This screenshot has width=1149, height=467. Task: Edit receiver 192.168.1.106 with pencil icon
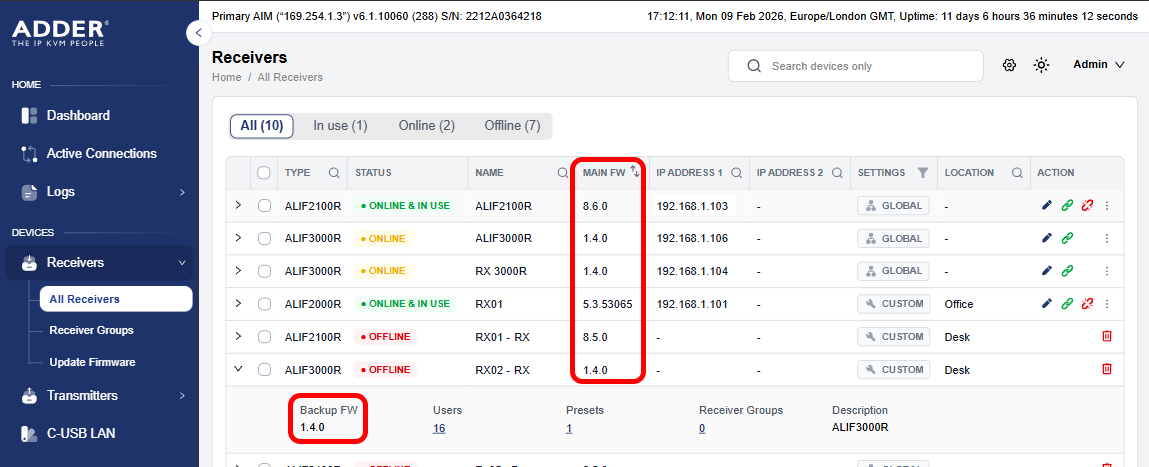tap(1047, 238)
